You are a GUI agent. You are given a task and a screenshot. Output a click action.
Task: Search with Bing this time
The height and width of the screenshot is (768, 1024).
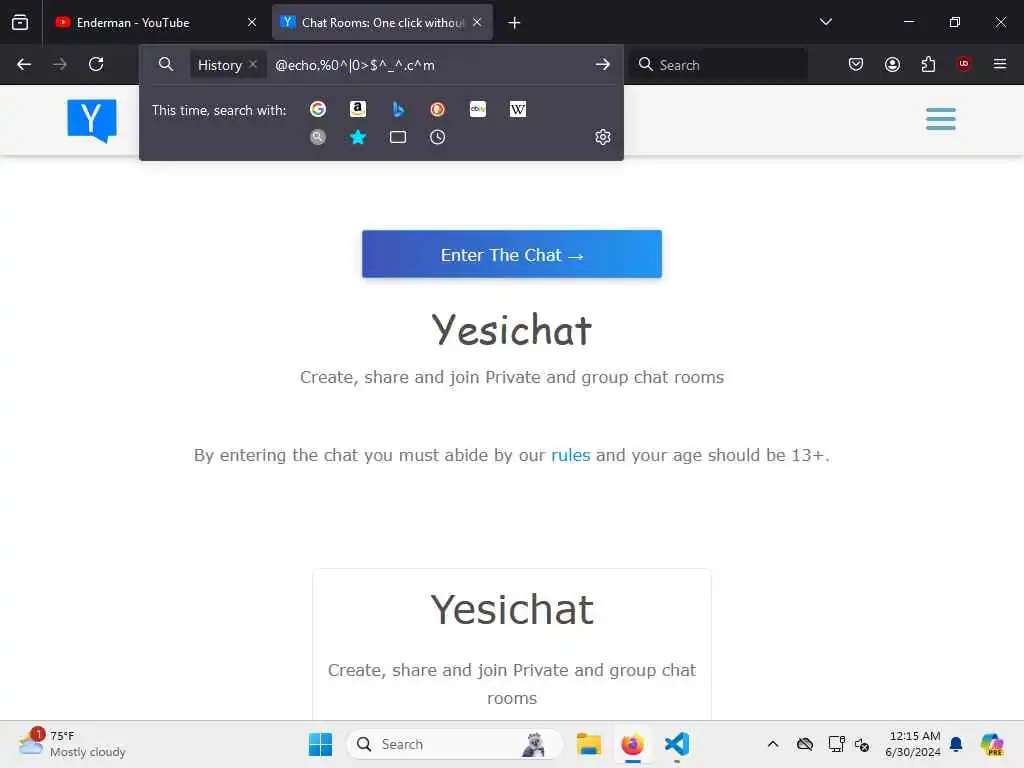(x=398, y=109)
